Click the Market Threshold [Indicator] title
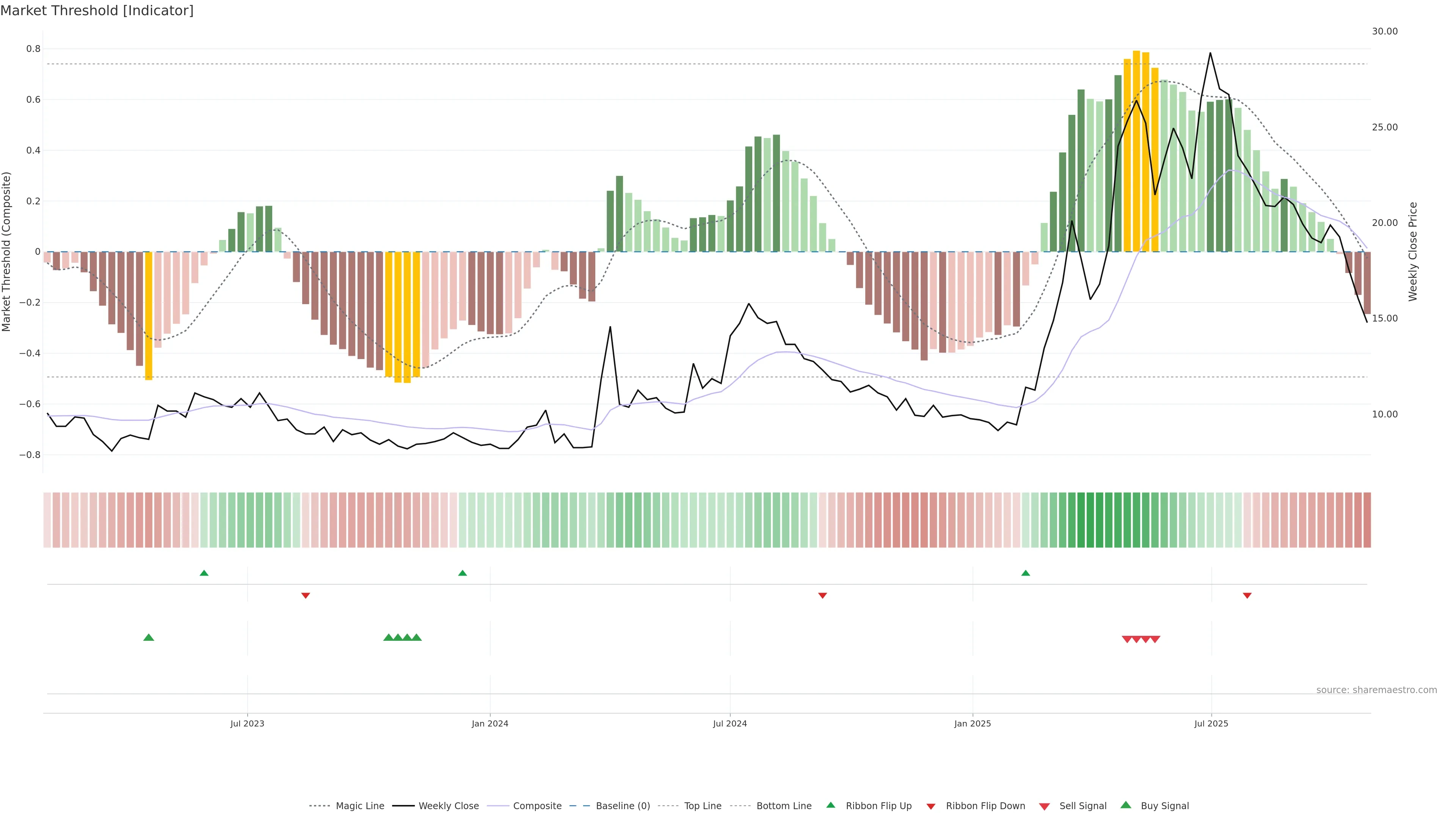 coord(97,11)
